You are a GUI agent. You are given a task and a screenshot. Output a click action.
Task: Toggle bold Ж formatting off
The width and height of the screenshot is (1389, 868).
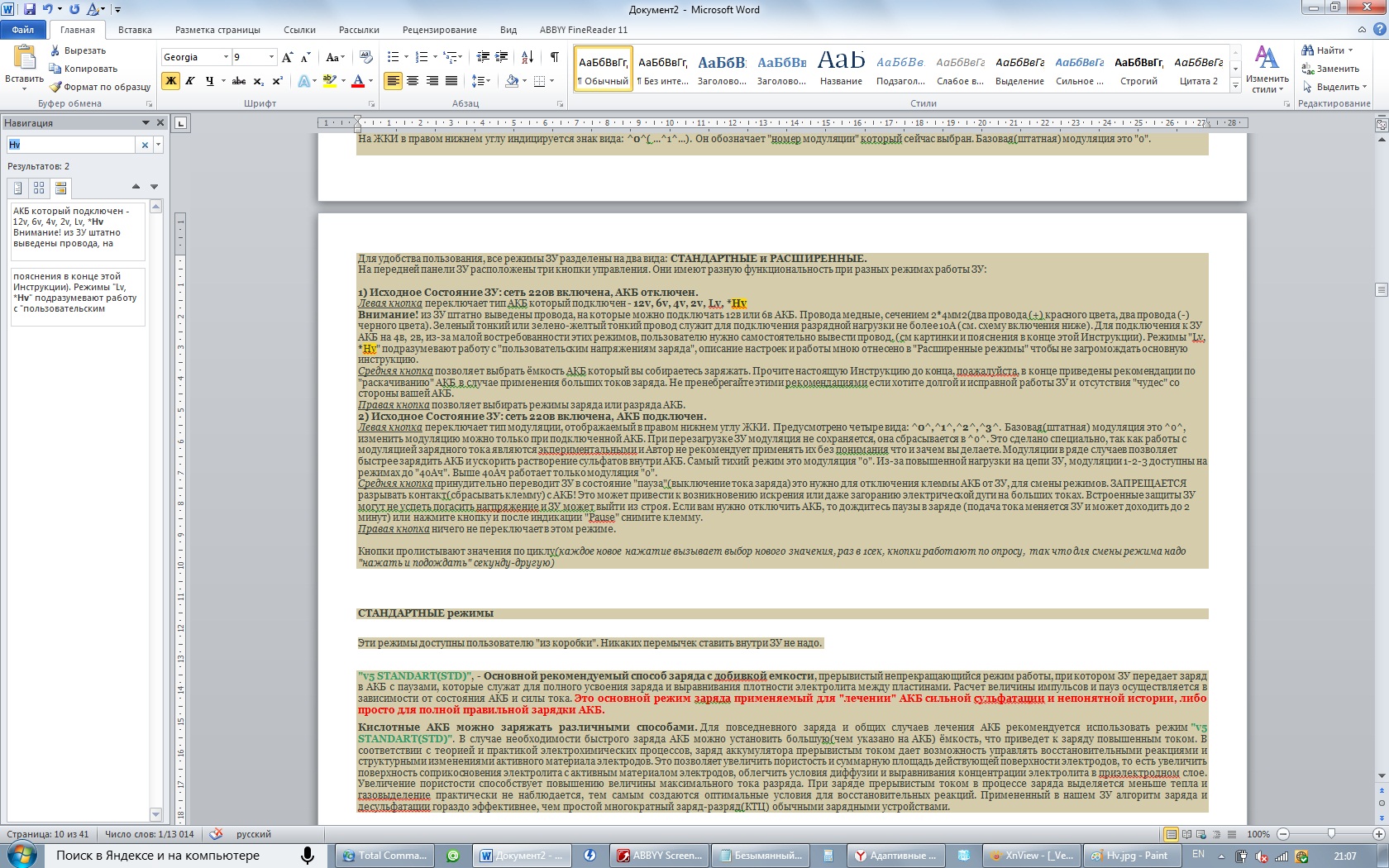tap(171, 81)
